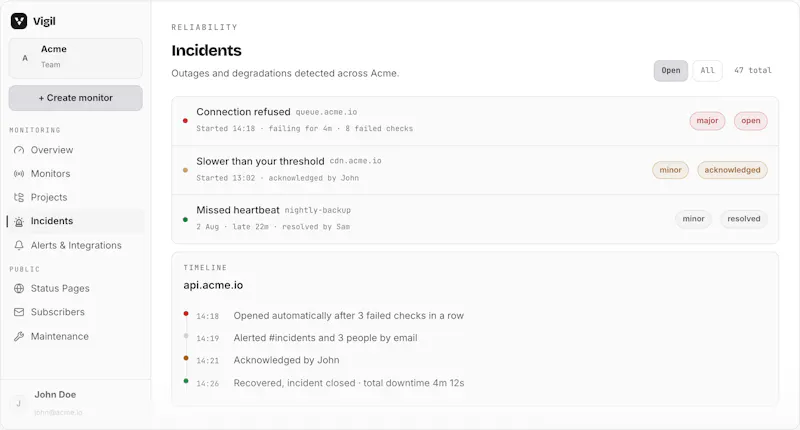
Task: Open Maintenance in the sidebar
Action: coord(76,336)
